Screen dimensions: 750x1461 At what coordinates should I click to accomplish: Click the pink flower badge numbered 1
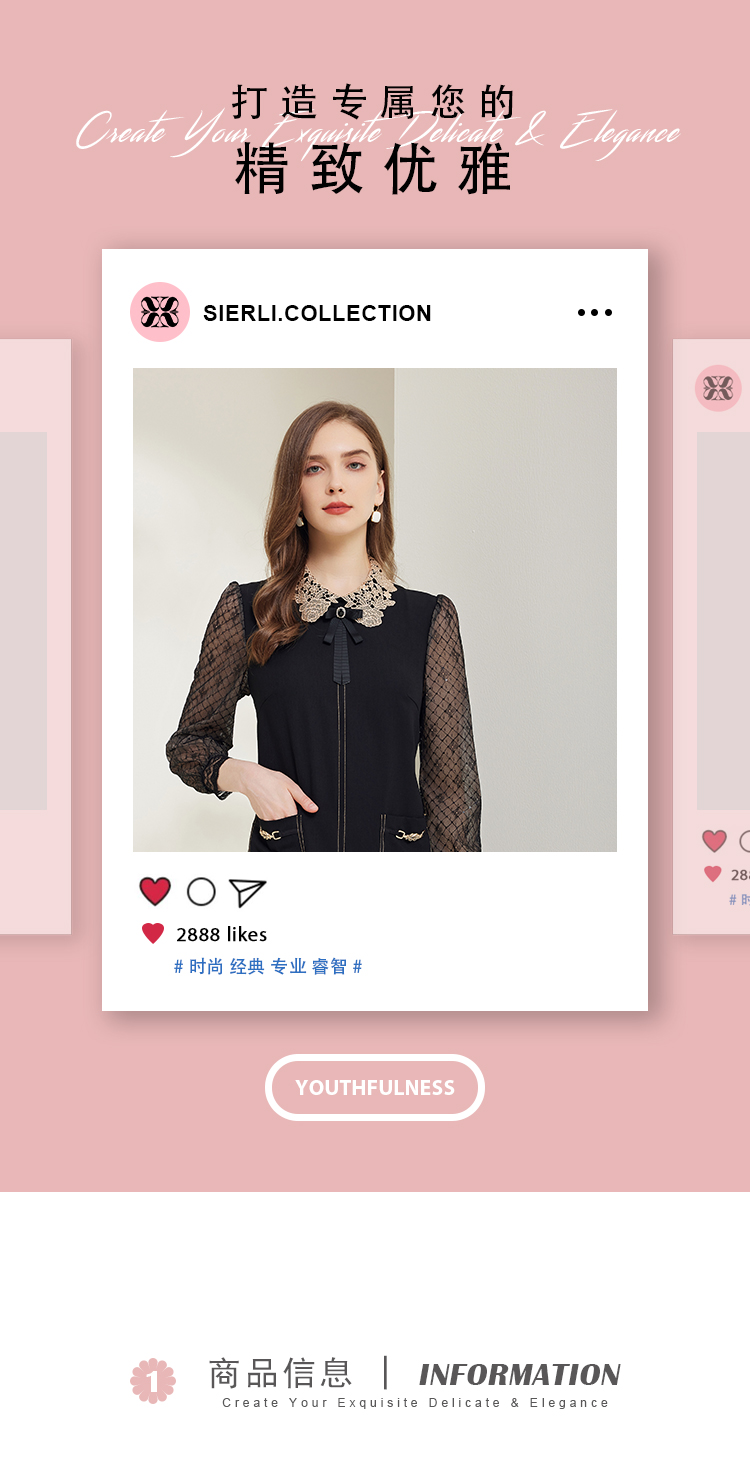point(153,1381)
